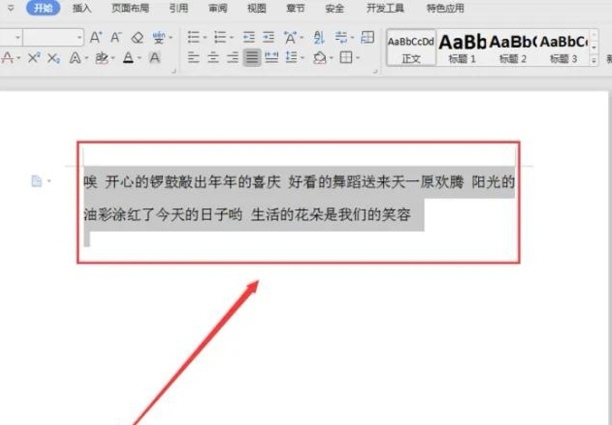
Task: Open the Chinese layout tool
Action: [x=290, y=37]
